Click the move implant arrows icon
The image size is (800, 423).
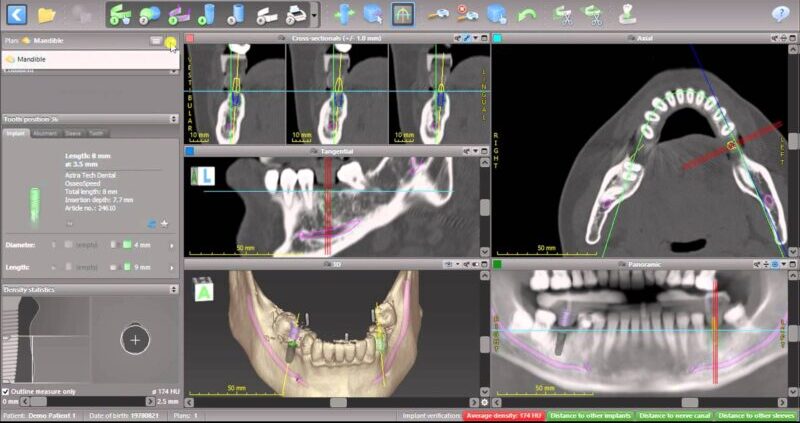(344, 15)
